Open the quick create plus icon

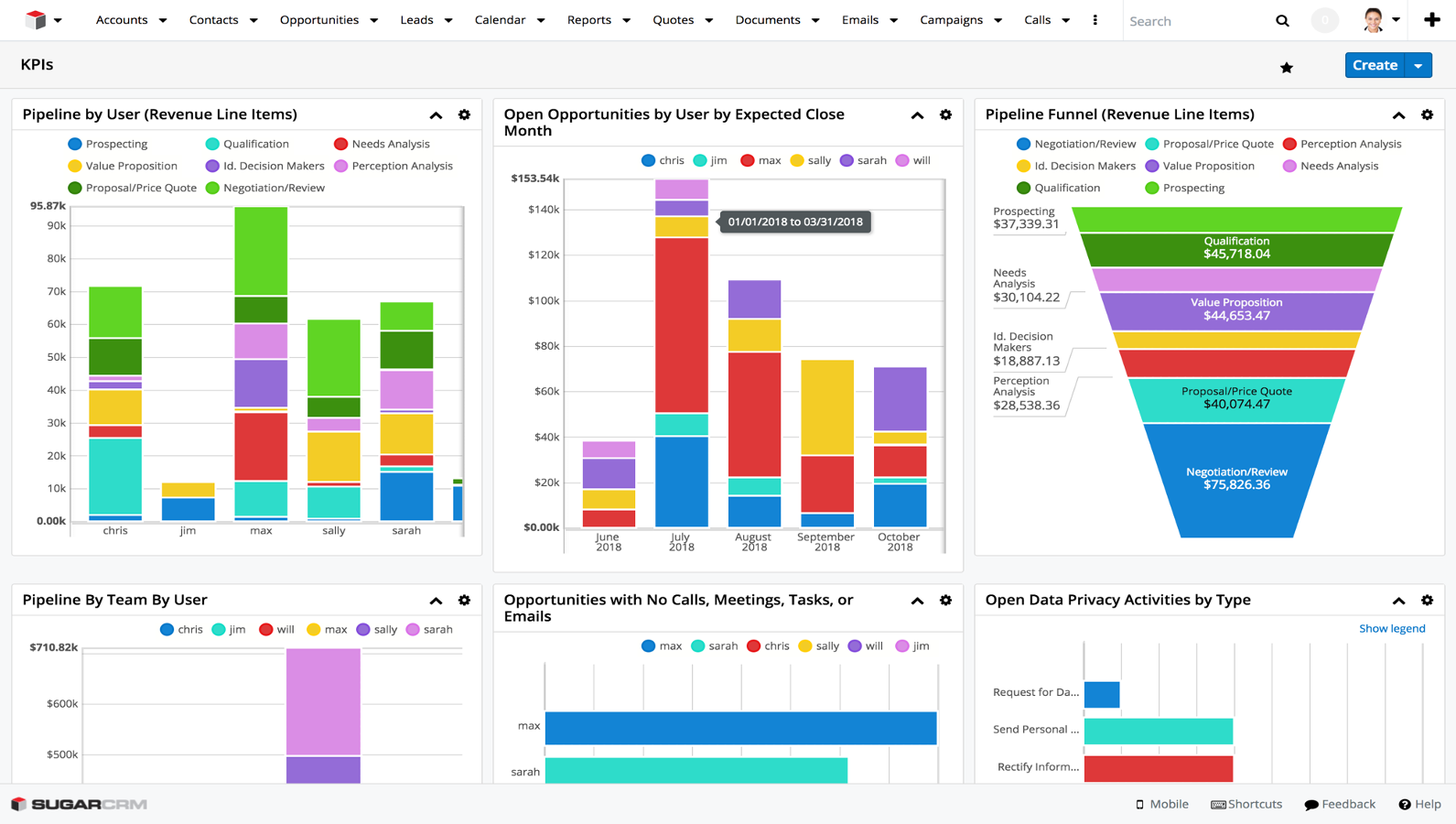pos(1432,19)
